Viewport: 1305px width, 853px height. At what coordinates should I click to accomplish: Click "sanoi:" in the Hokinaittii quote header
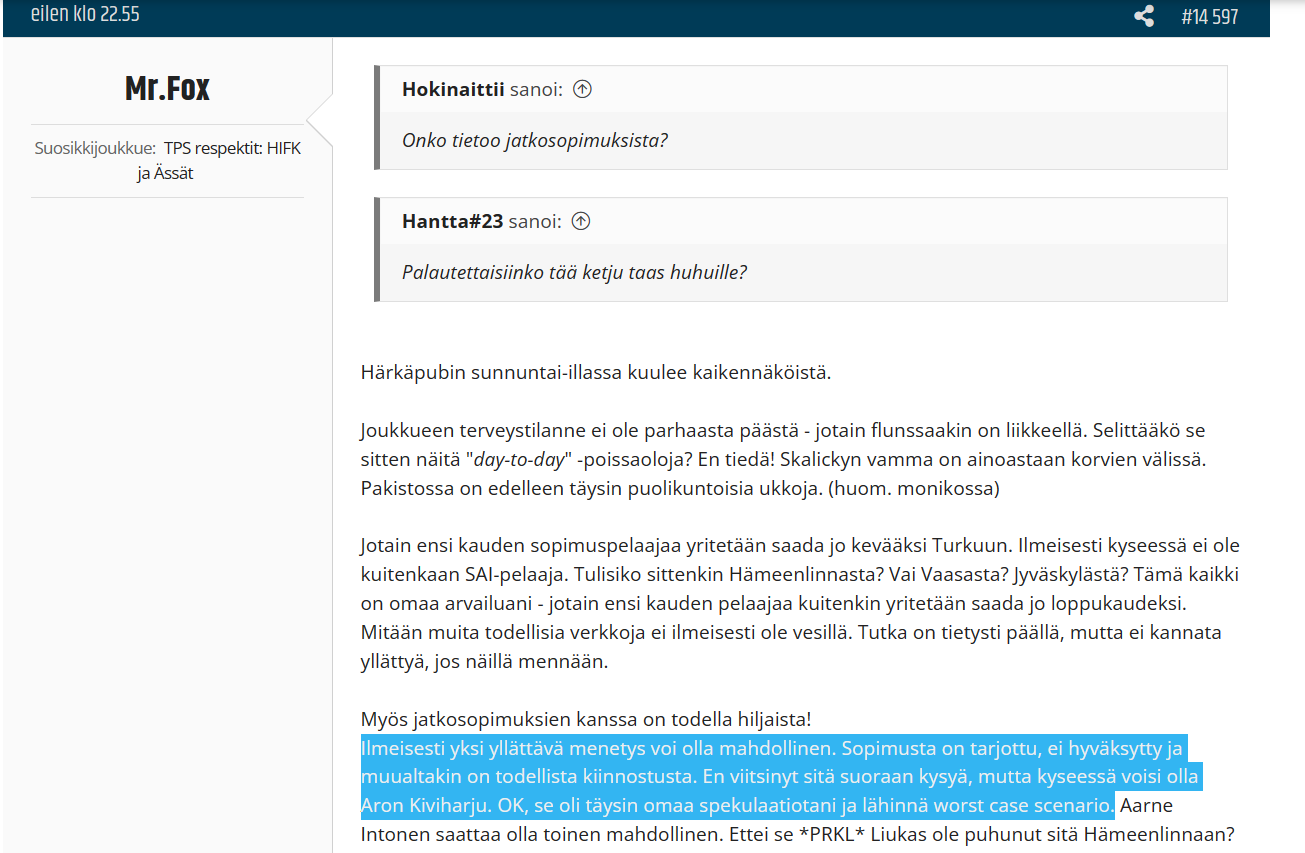click(536, 89)
